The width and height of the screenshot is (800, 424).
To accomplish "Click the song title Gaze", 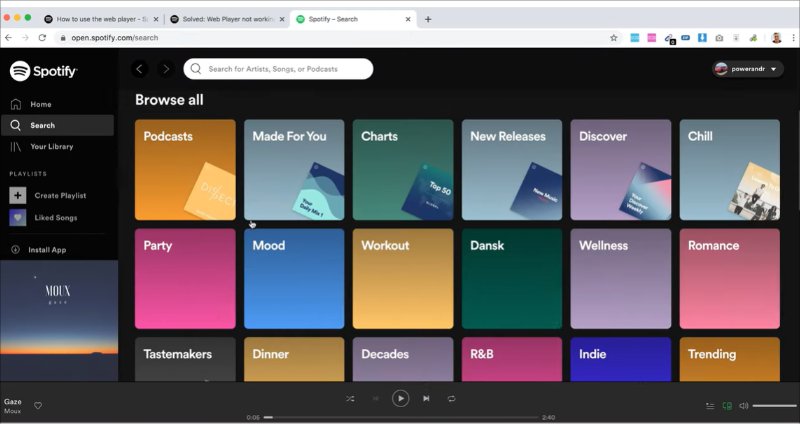I will click(13, 402).
